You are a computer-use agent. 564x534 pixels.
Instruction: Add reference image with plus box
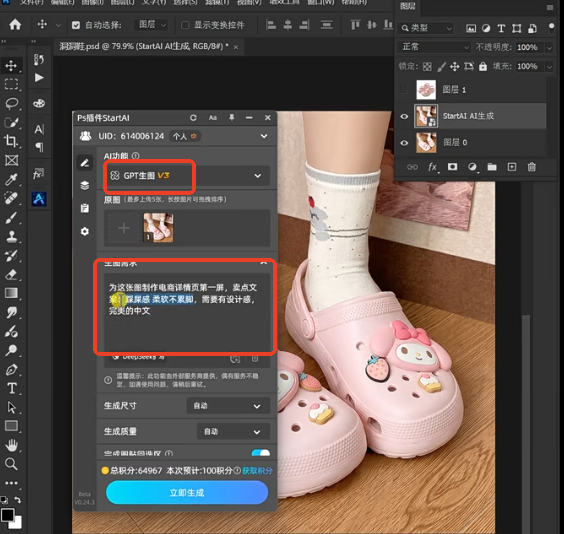point(124,228)
